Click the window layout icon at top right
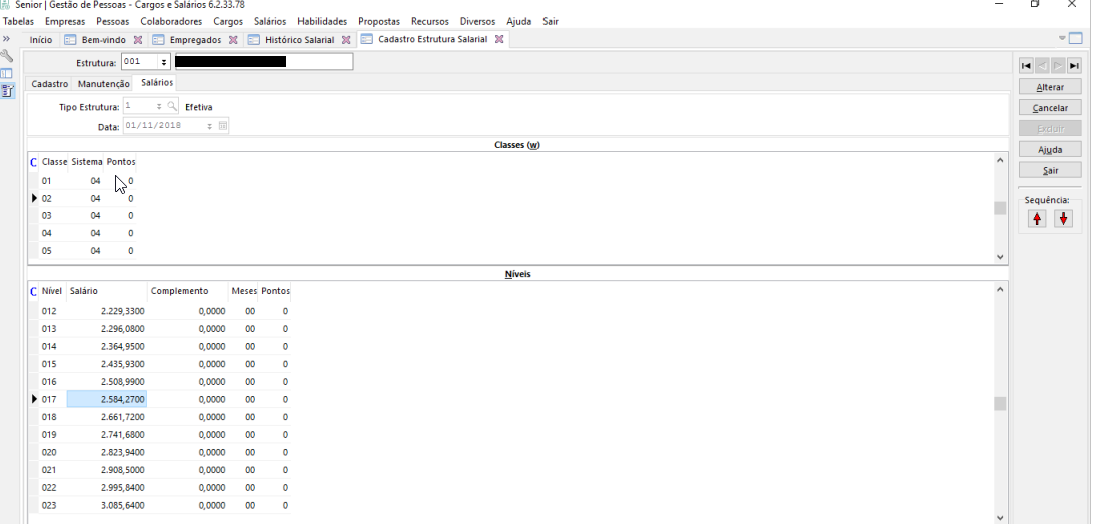 1076,39
